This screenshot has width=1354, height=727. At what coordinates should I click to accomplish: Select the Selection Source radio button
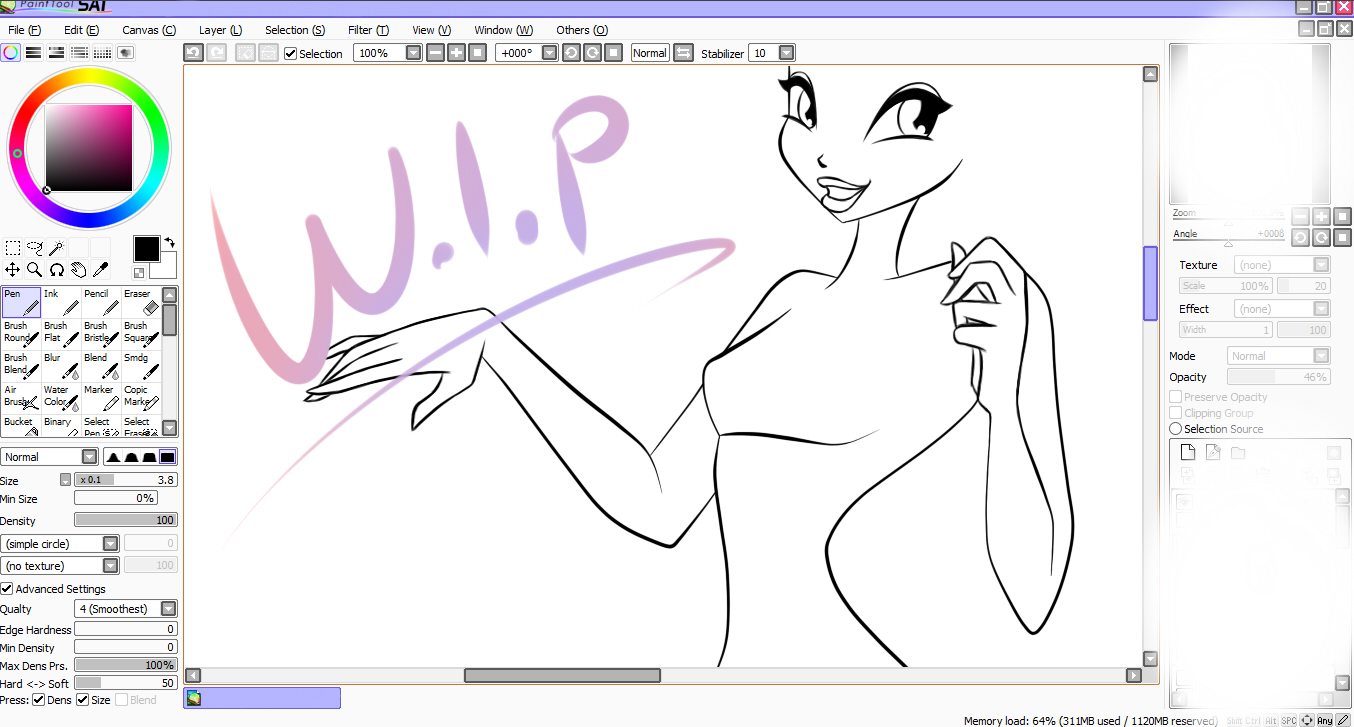coord(1176,429)
